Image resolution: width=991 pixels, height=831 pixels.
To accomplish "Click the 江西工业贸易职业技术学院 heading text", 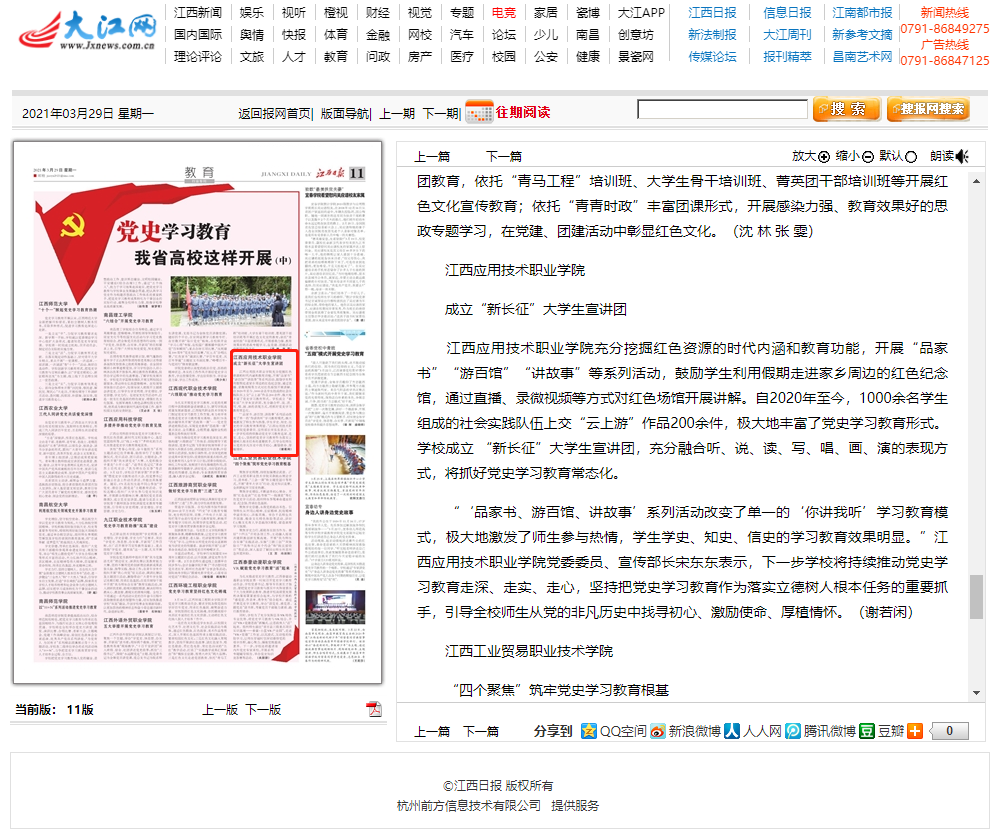I will point(529,652).
